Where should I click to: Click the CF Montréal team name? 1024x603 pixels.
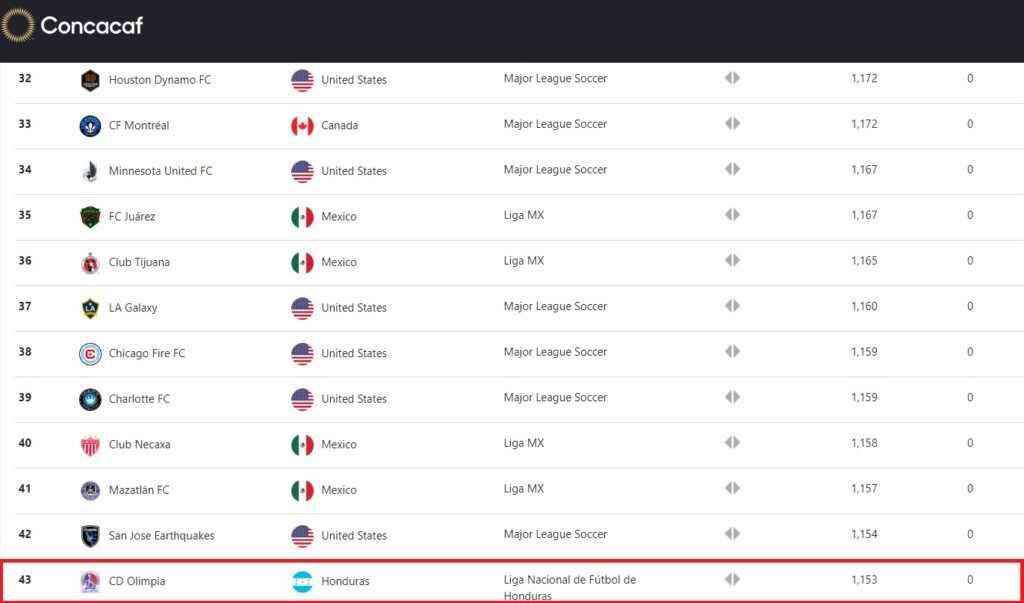(x=139, y=125)
